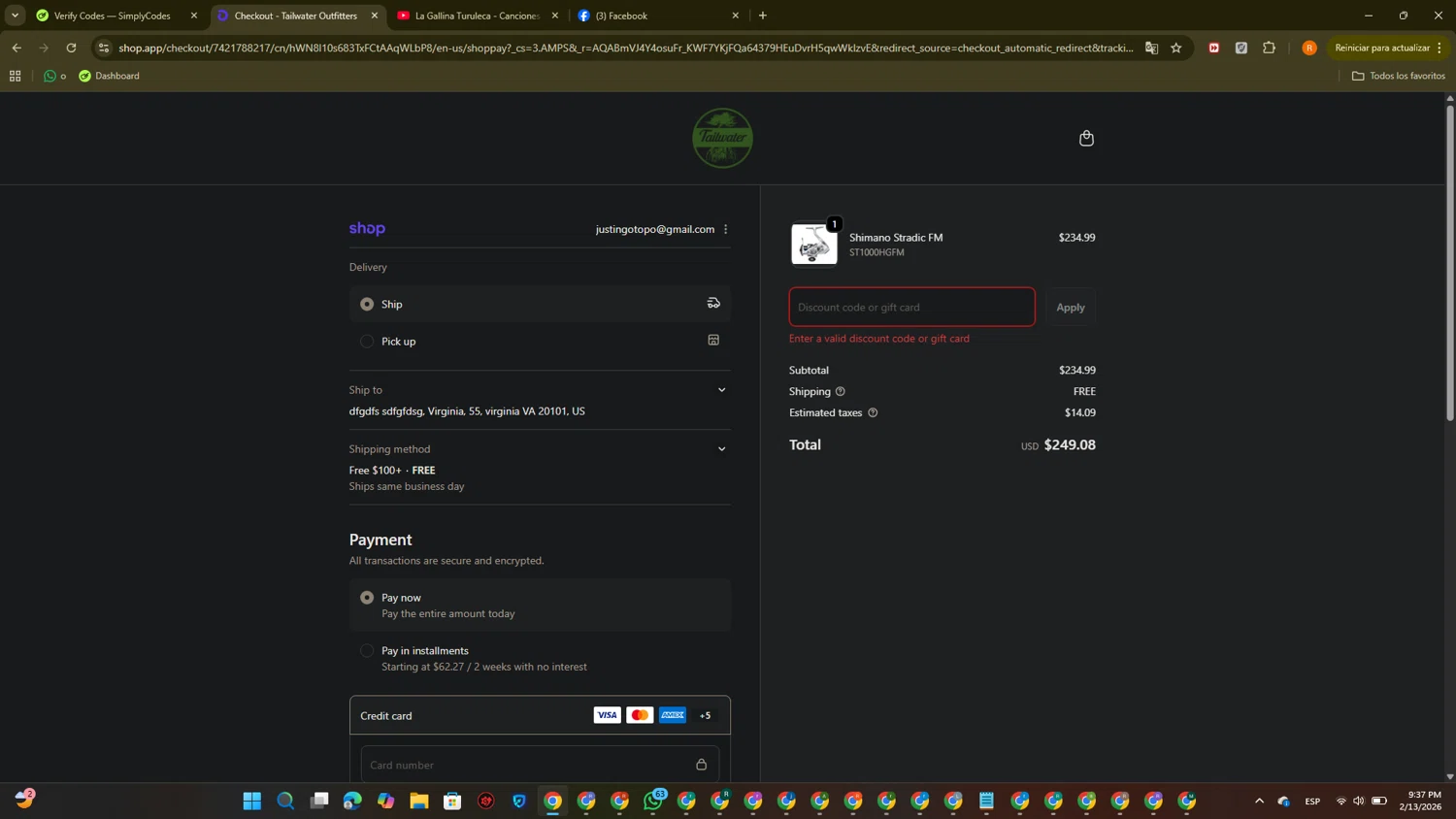This screenshot has width=1456, height=819.
Task: Go back to the previous page
Action: [17, 48]
